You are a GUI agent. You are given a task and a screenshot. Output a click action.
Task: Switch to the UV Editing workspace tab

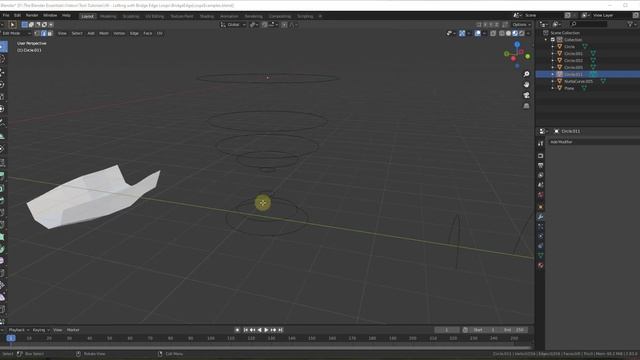[x=155, y=16]
